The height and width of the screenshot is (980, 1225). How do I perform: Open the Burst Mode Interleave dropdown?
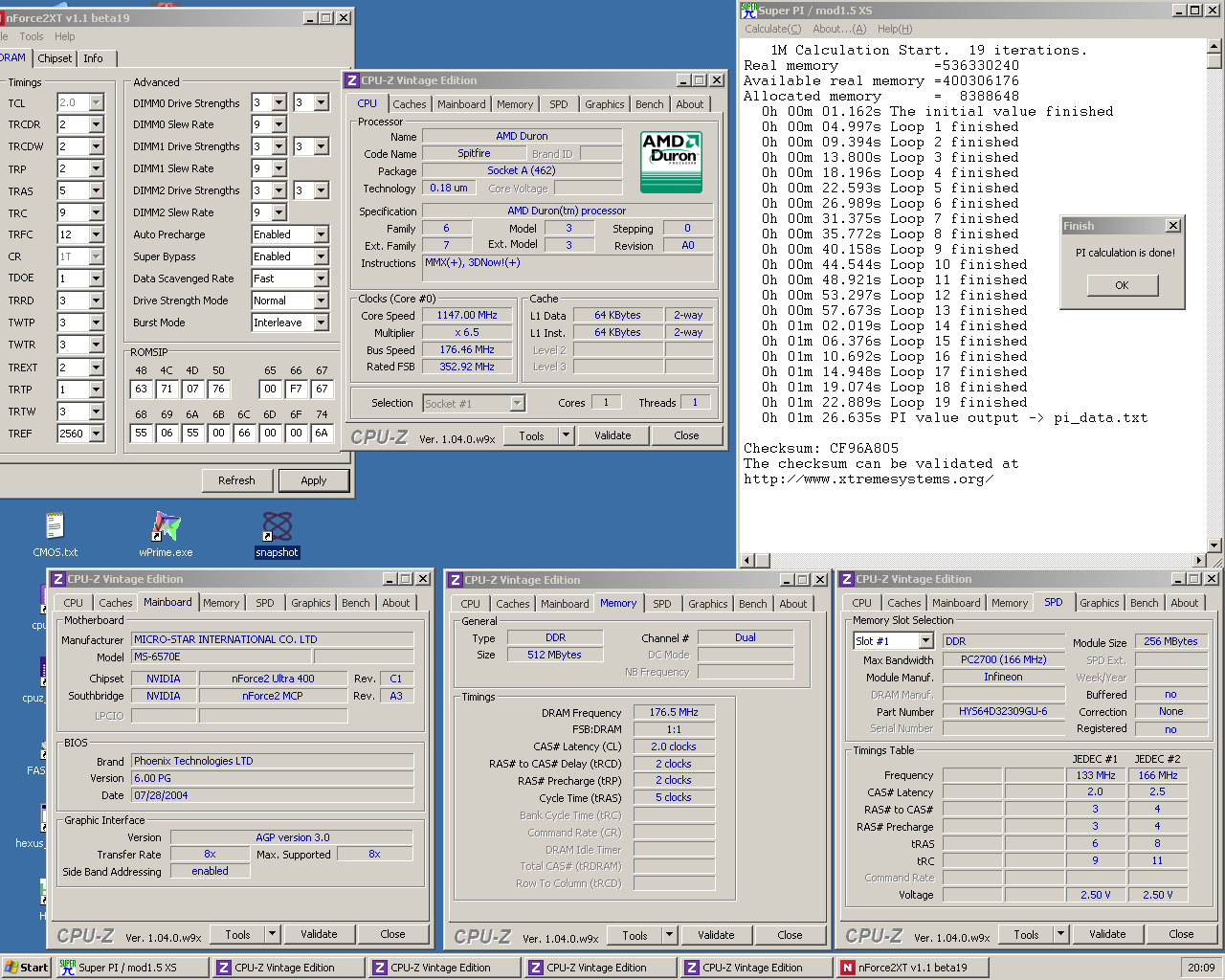pyautogui.click(x=321, y=323)
